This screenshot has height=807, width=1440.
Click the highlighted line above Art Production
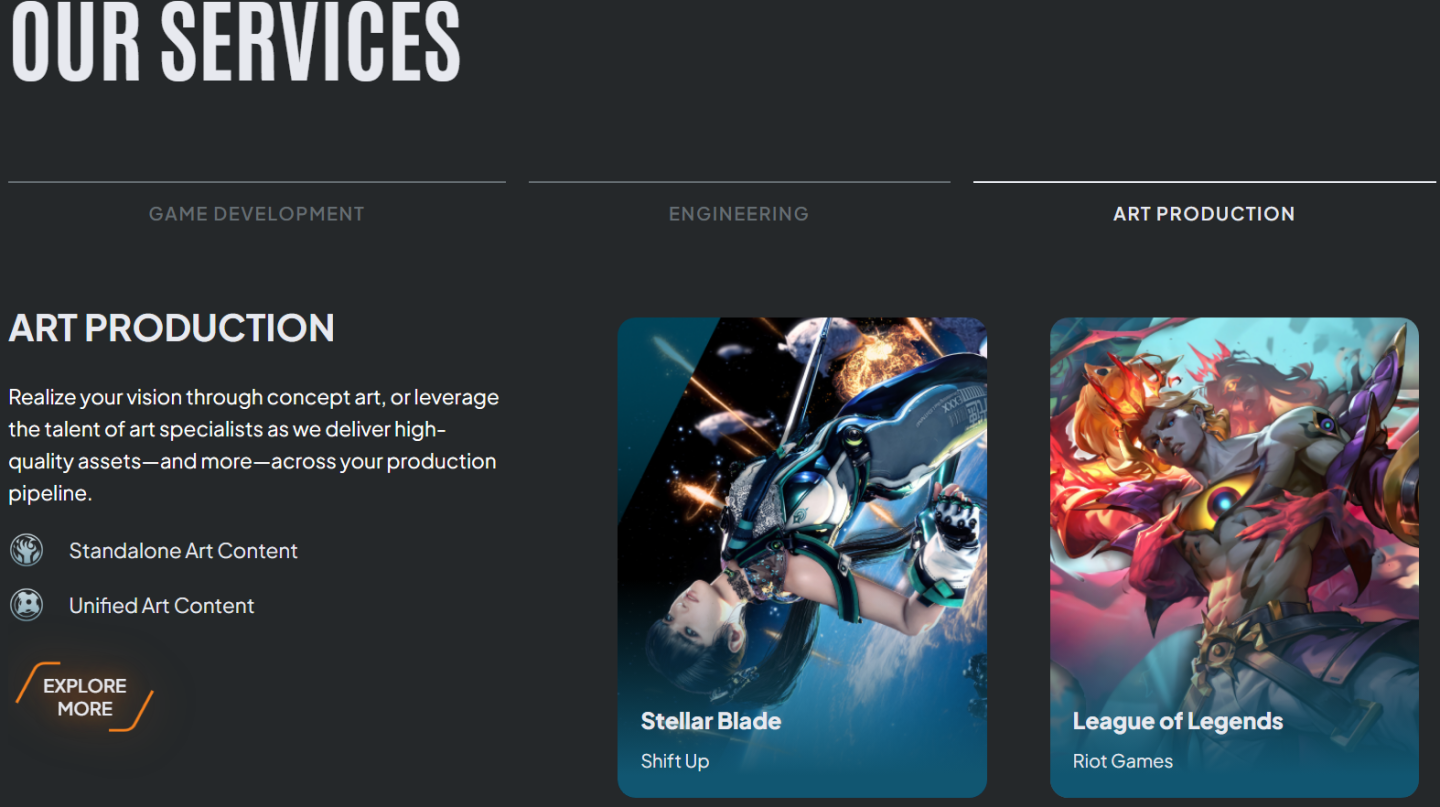click(1204, 182)
